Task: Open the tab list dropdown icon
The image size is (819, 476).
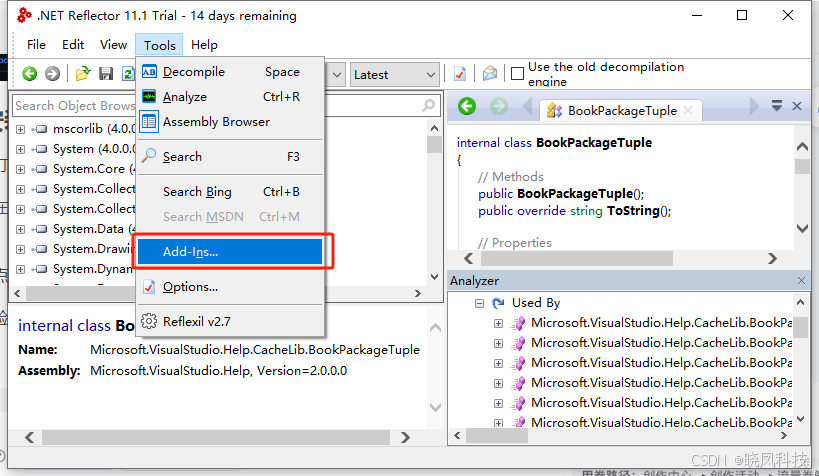Action: tap(777, 106)
